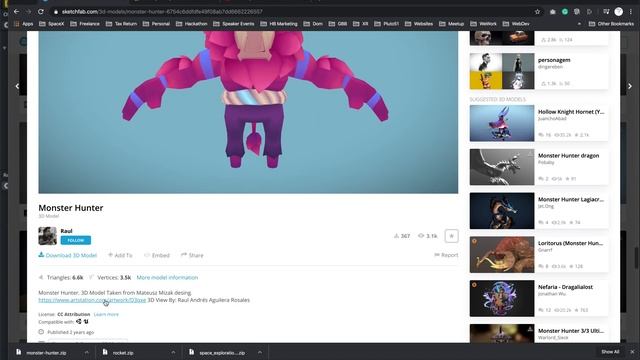Like the model with the star button

(451, 236)
